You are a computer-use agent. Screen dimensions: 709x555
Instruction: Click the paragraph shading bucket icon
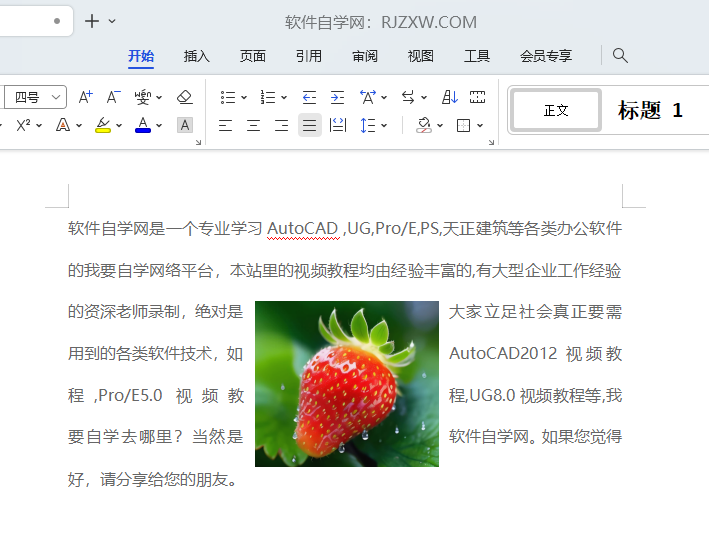(424, 125)
